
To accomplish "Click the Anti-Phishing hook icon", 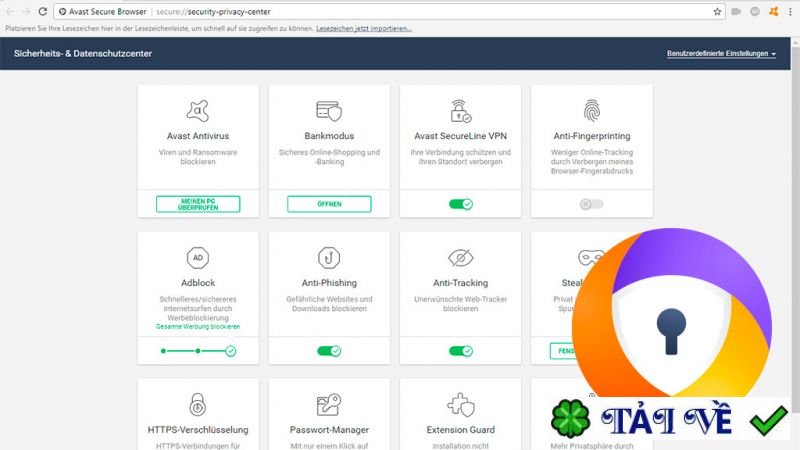I will 329,258.
